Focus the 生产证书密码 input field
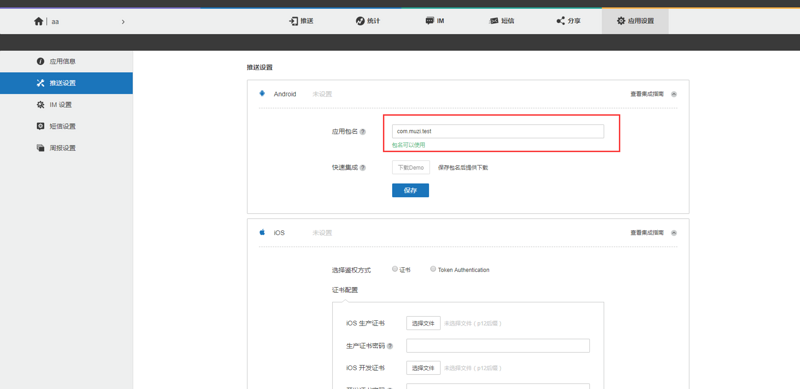Image resolution: width=800 pixels, height=389 pixels. (x=498, y=346)
